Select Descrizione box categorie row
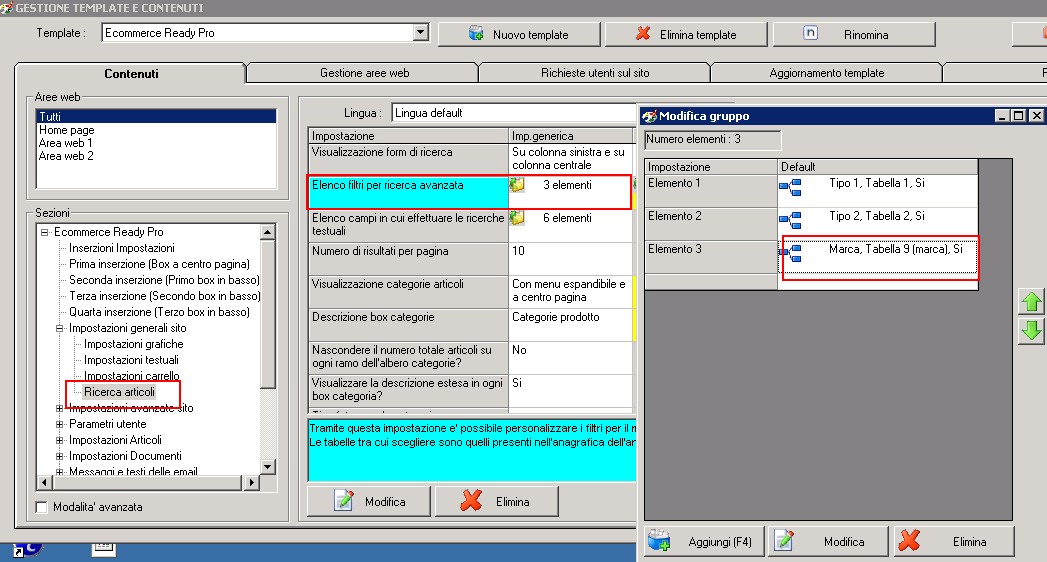 (x=471, y=324)
